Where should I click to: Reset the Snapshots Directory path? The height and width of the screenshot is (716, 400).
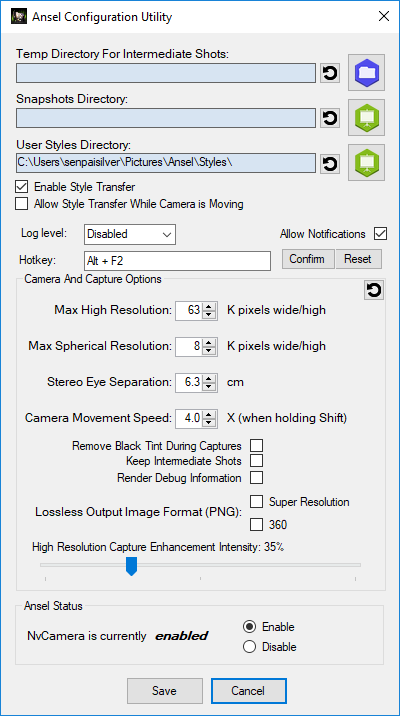click(330, 118)
